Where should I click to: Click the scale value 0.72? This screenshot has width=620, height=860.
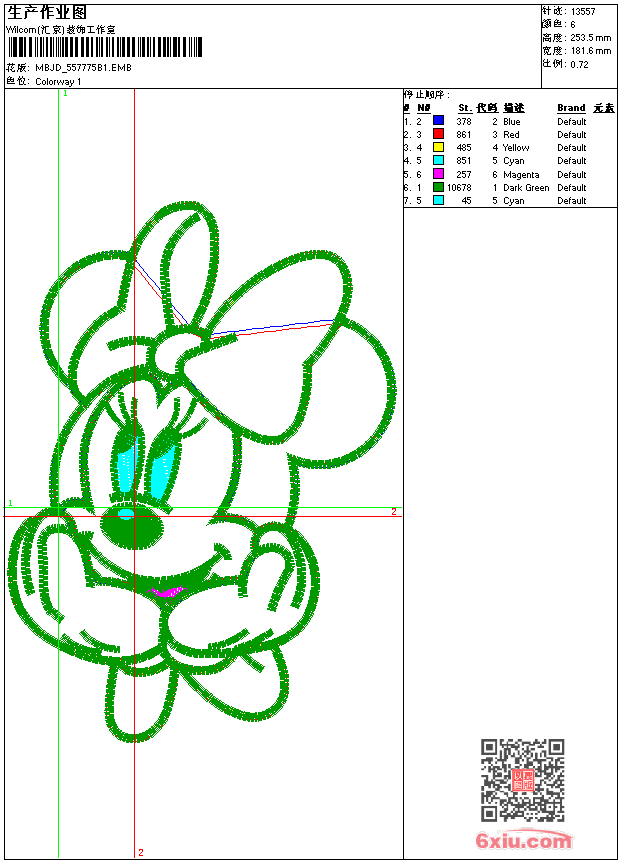[x=579, y=64]
